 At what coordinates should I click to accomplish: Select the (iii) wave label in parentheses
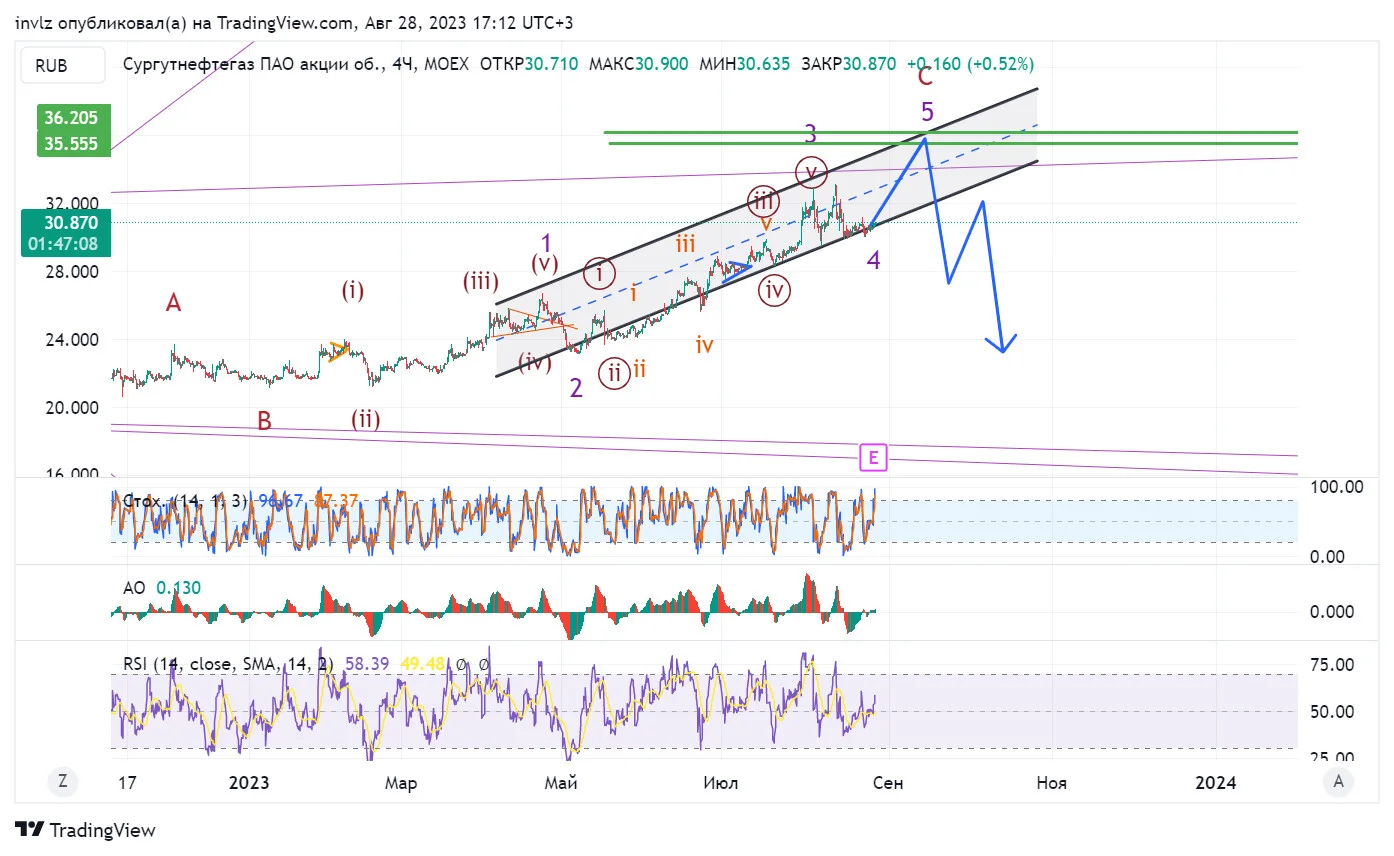[480, 281]
